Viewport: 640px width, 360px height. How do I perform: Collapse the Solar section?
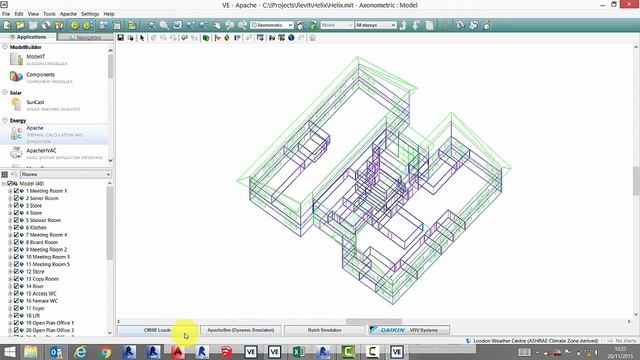5,93
